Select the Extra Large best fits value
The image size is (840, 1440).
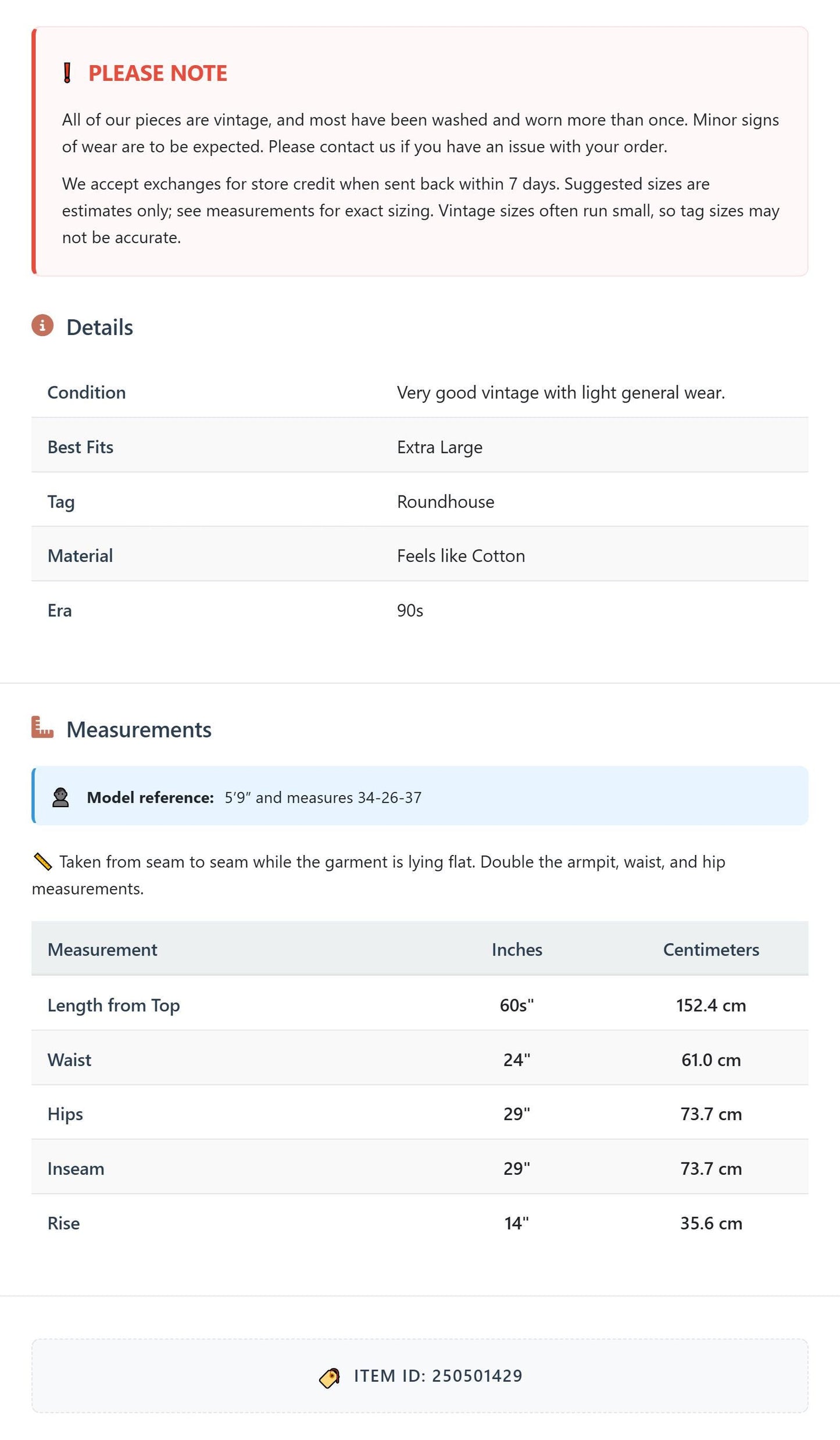point(439,447)
